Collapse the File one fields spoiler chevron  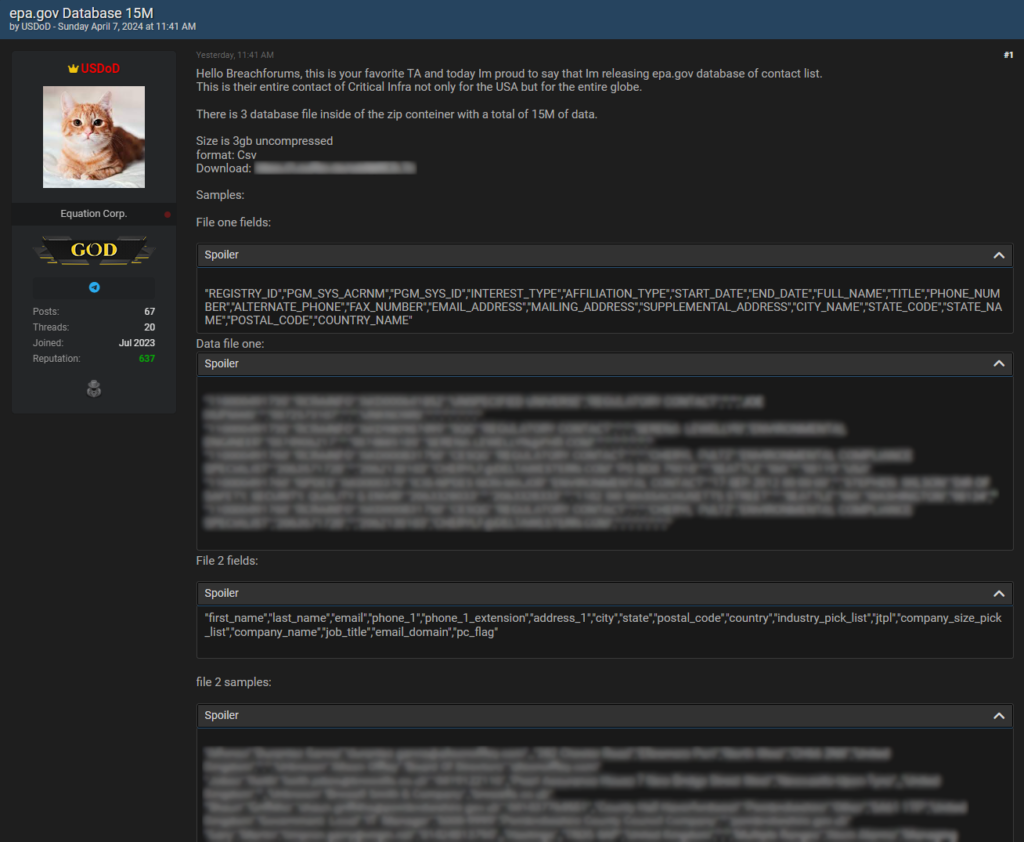(x=999, y=255)
